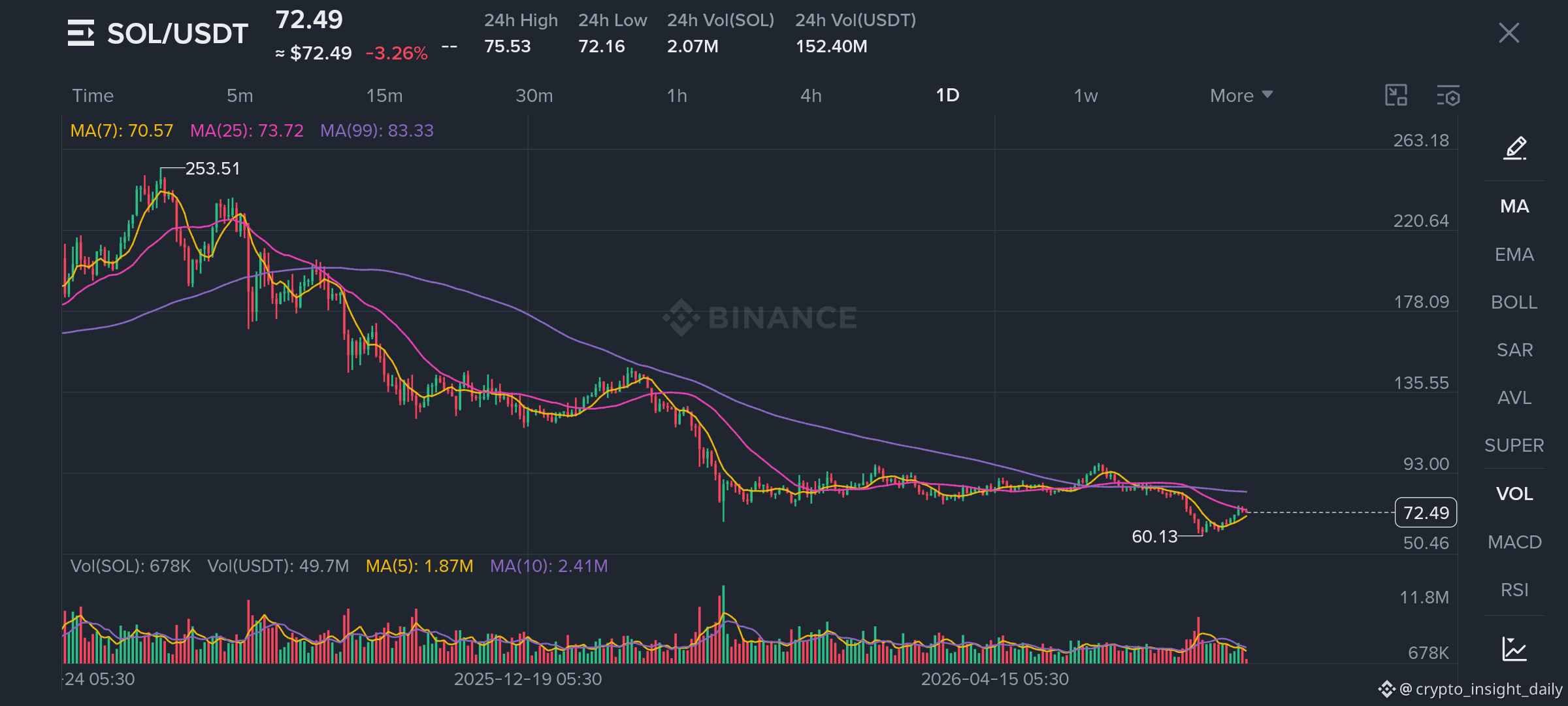1568x706 pixels.
Task: Switch to the 5m interval
Action: click(x=240, y=95)
